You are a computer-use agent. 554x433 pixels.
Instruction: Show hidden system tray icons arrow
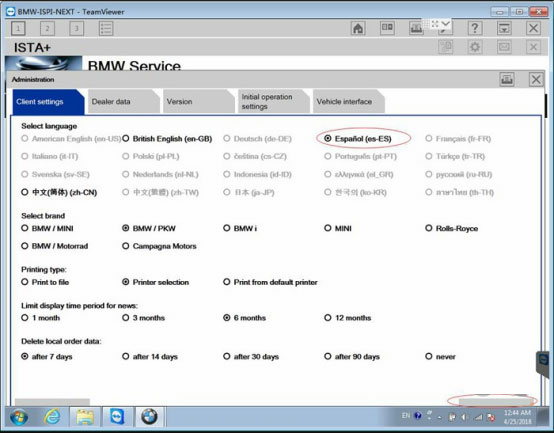(440, 417)
